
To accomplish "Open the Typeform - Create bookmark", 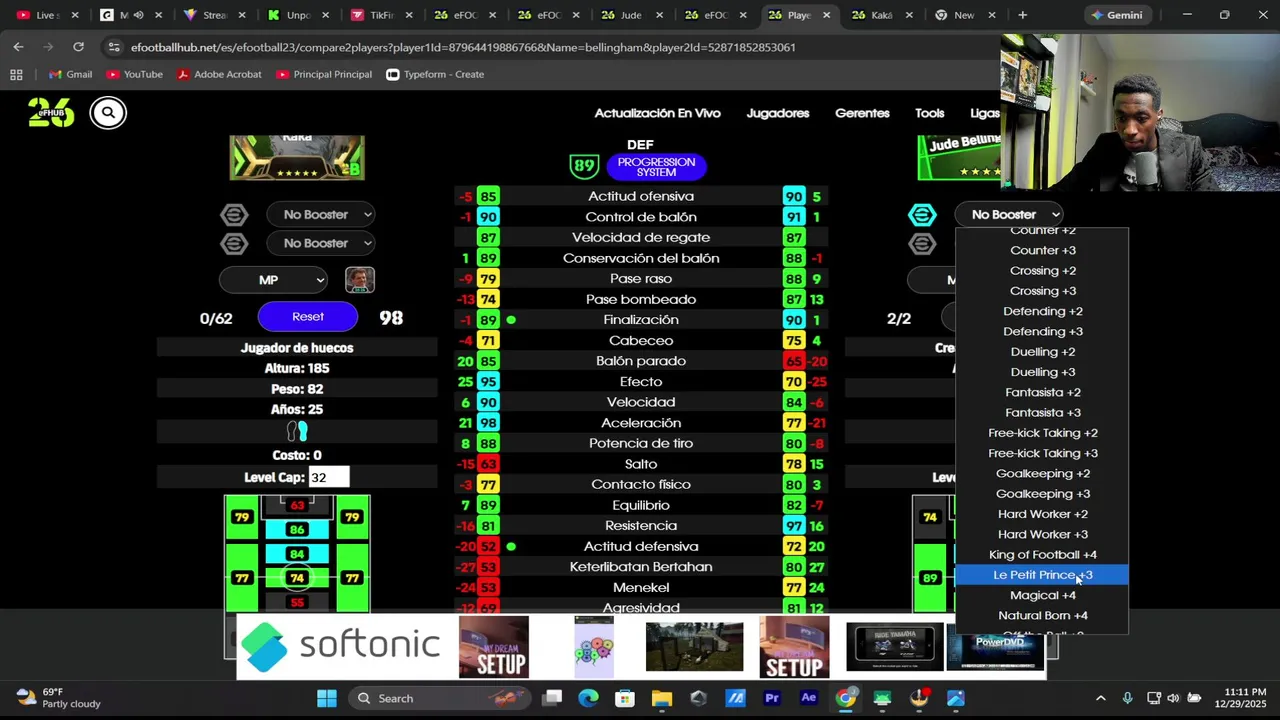I will click(435, 74).
